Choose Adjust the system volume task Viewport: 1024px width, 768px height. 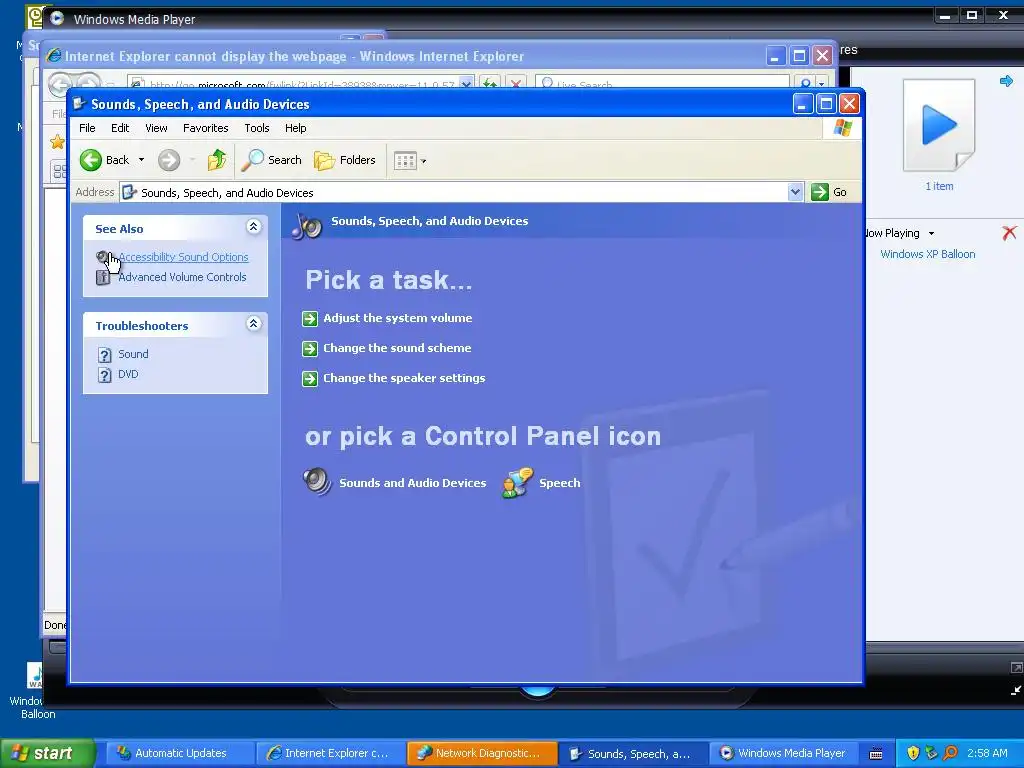(x=397, y=318)
